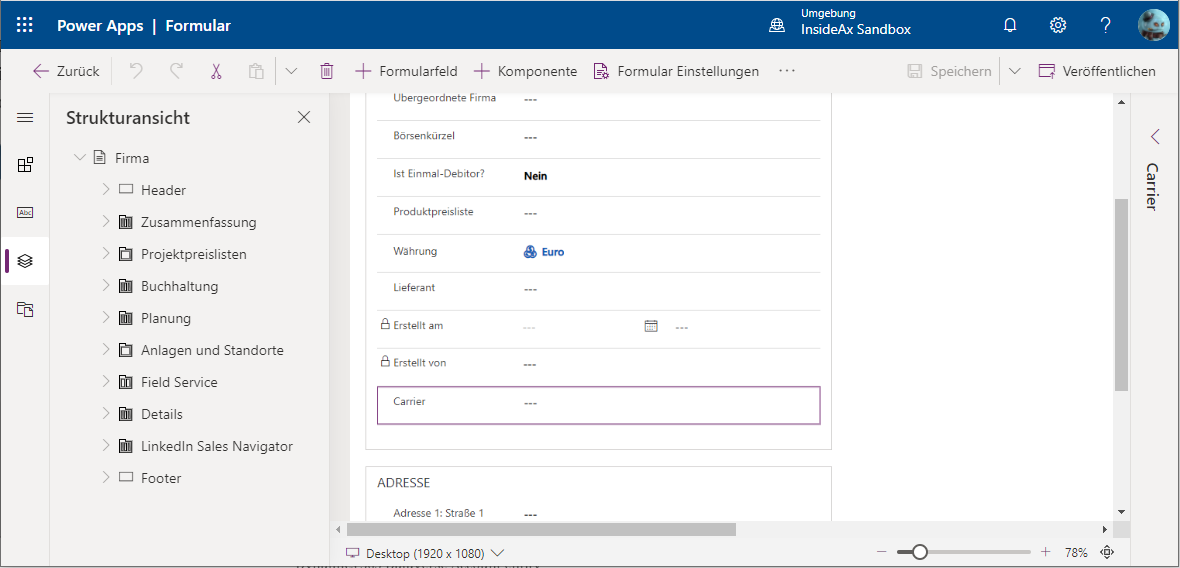Click the zoom slider handle
The image size is (1180, 568).
point(919,552)
